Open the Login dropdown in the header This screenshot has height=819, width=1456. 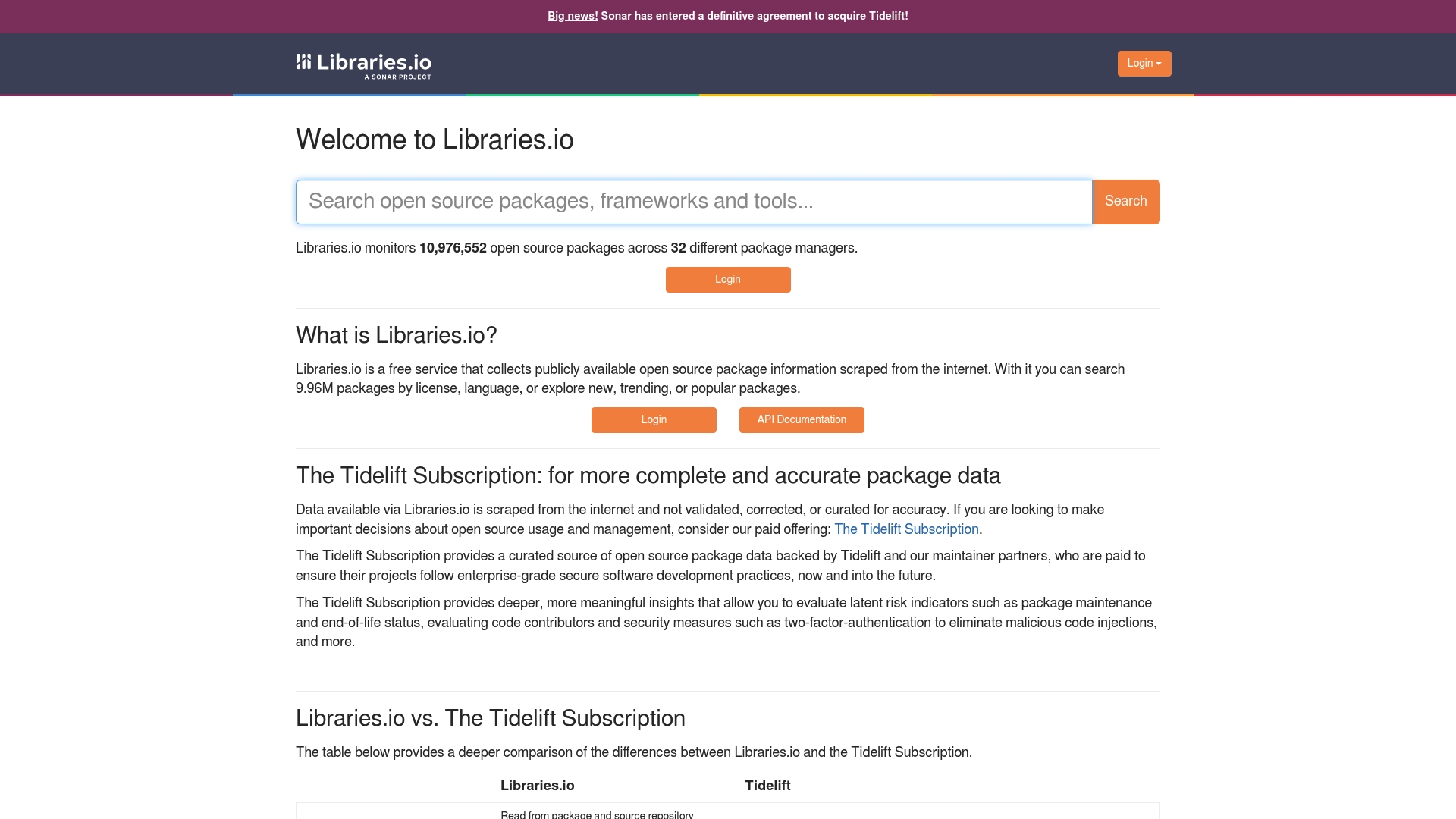pyautogui.click(x=1144, y=64)
